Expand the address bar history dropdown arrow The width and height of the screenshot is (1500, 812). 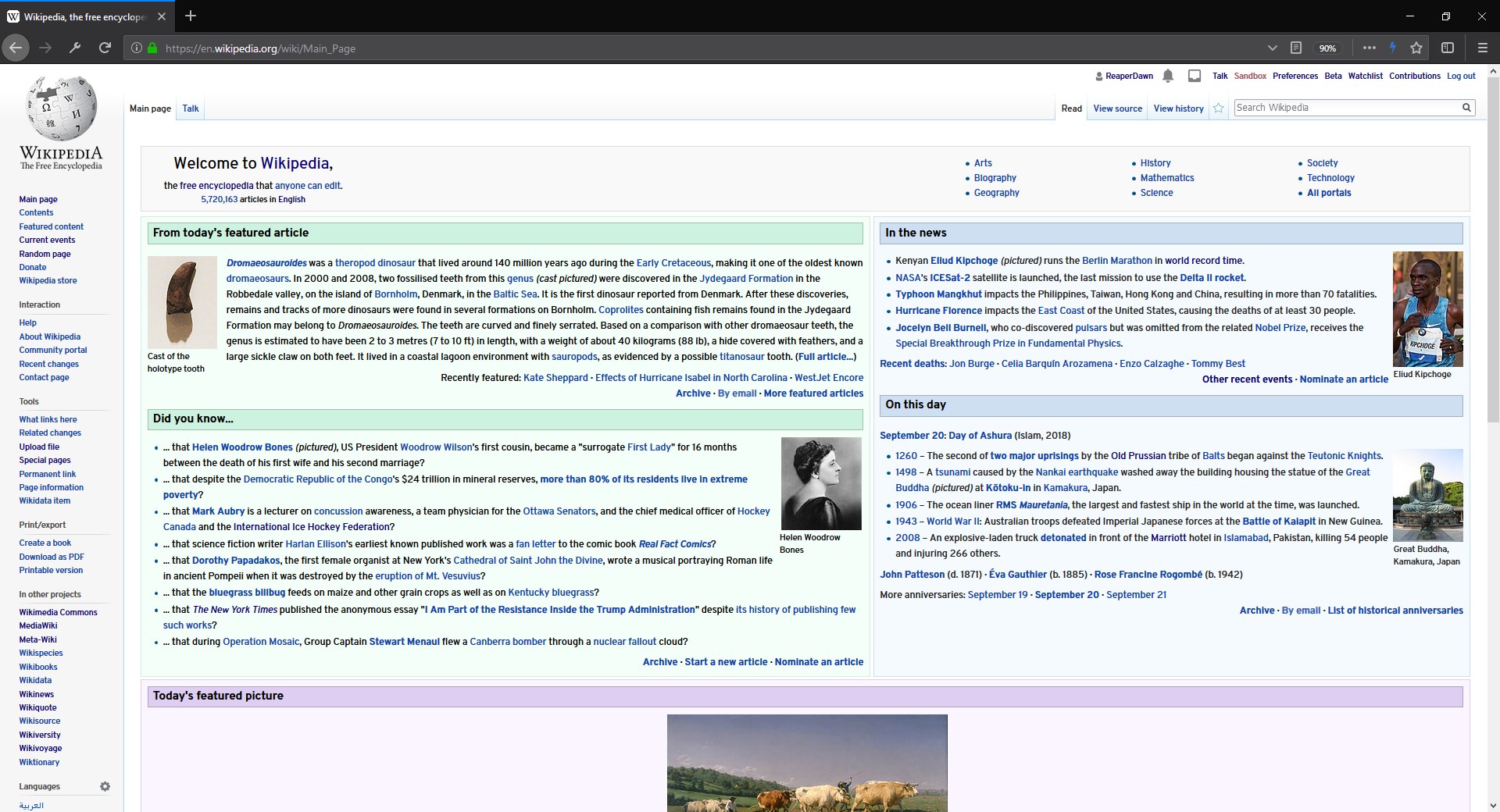click(1272, 48)
